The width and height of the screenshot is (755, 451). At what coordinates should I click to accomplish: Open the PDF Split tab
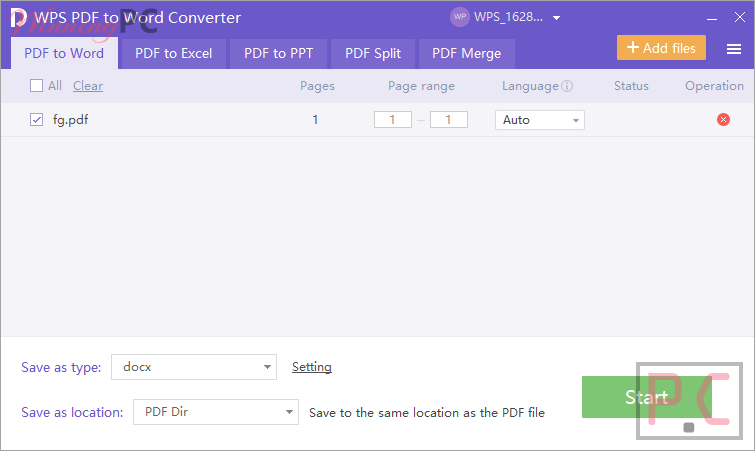pos(373,53)
